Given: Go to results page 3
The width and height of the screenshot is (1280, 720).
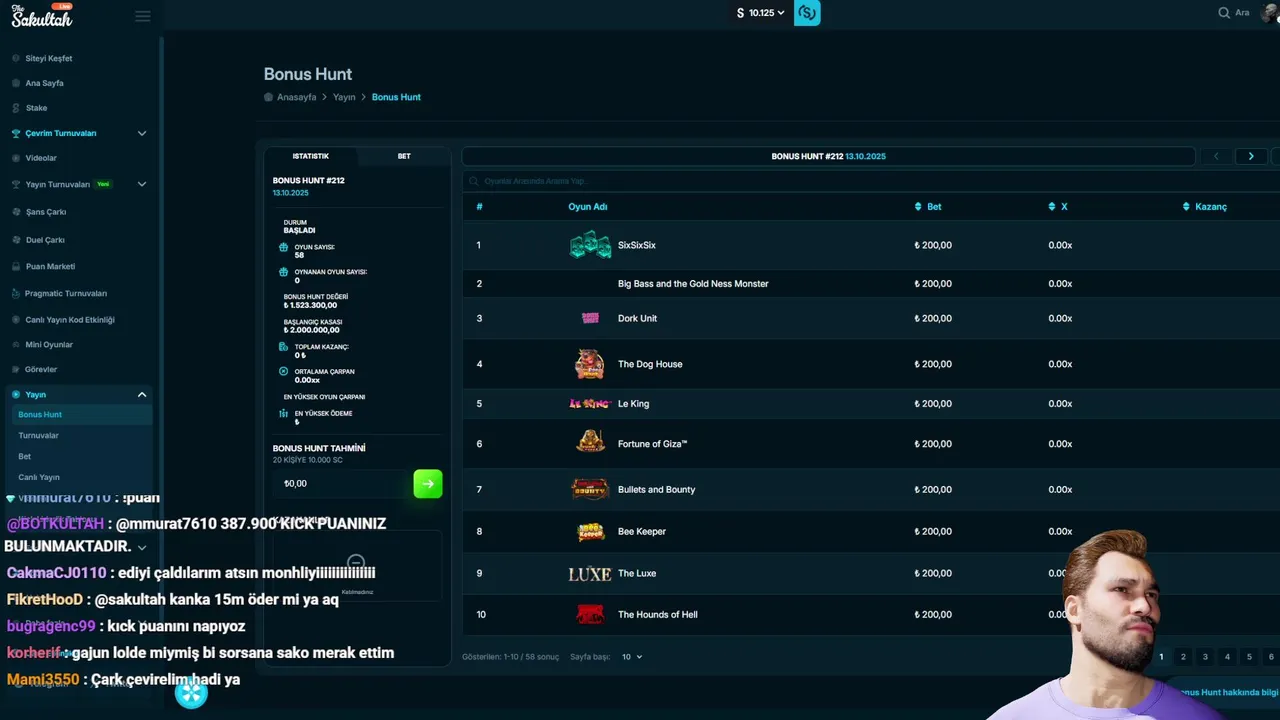Looking at the screenshot, I should (x=1205, y=657).
